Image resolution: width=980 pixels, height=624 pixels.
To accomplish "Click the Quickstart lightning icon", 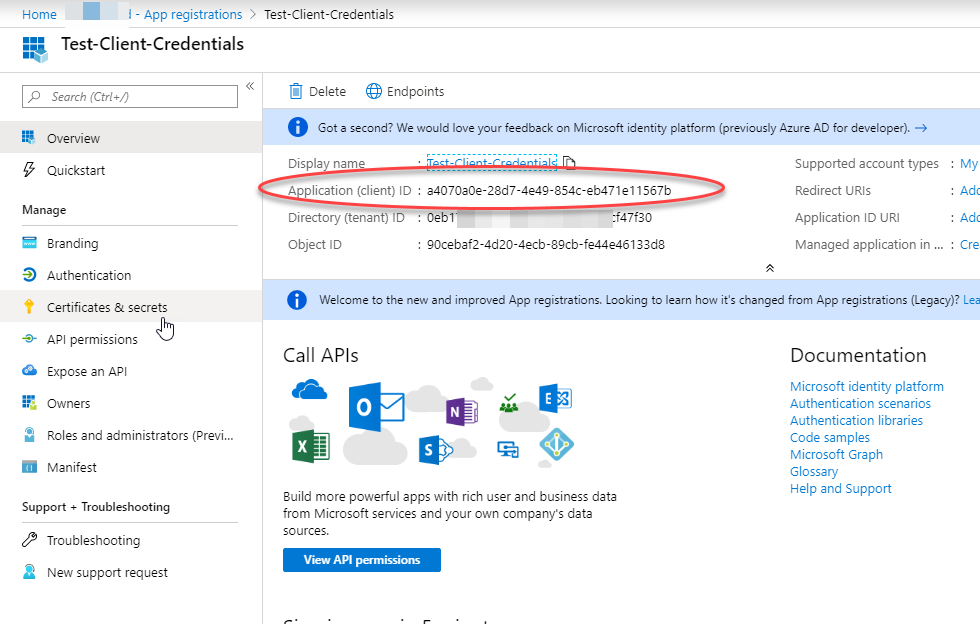I will coord(29,169).
